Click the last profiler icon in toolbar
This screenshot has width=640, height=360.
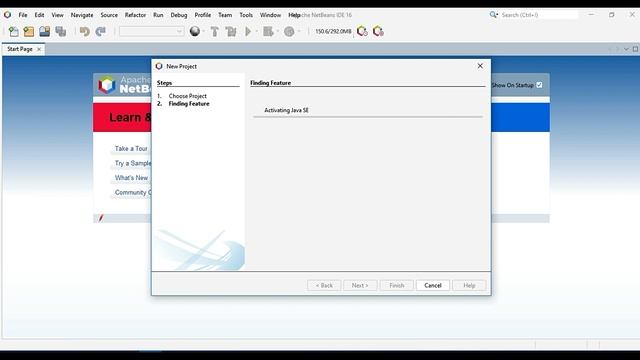[x=378, y=31]
